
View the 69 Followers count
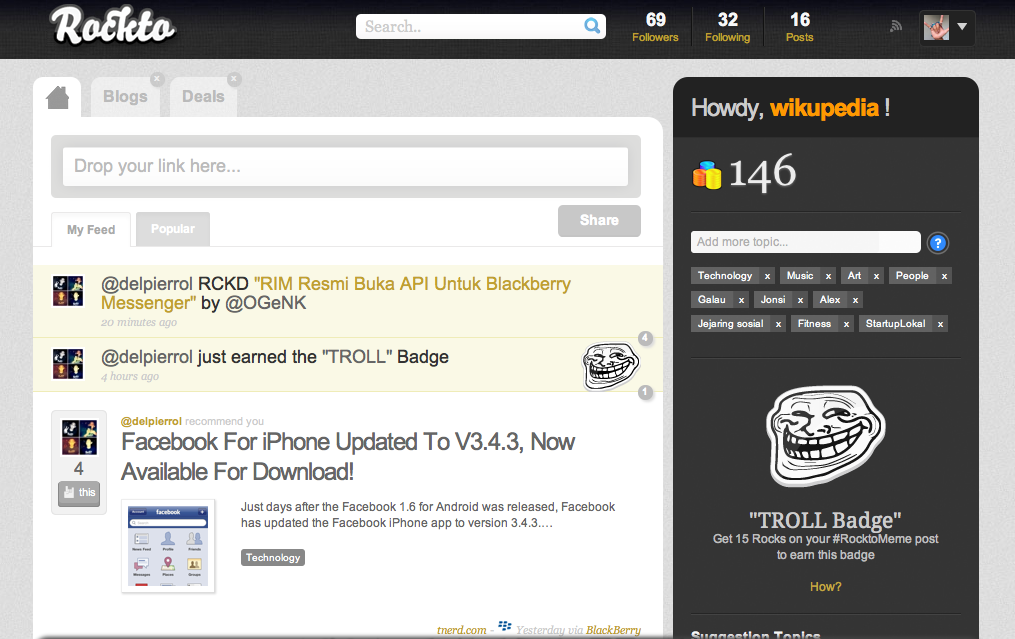click(655, 27)
